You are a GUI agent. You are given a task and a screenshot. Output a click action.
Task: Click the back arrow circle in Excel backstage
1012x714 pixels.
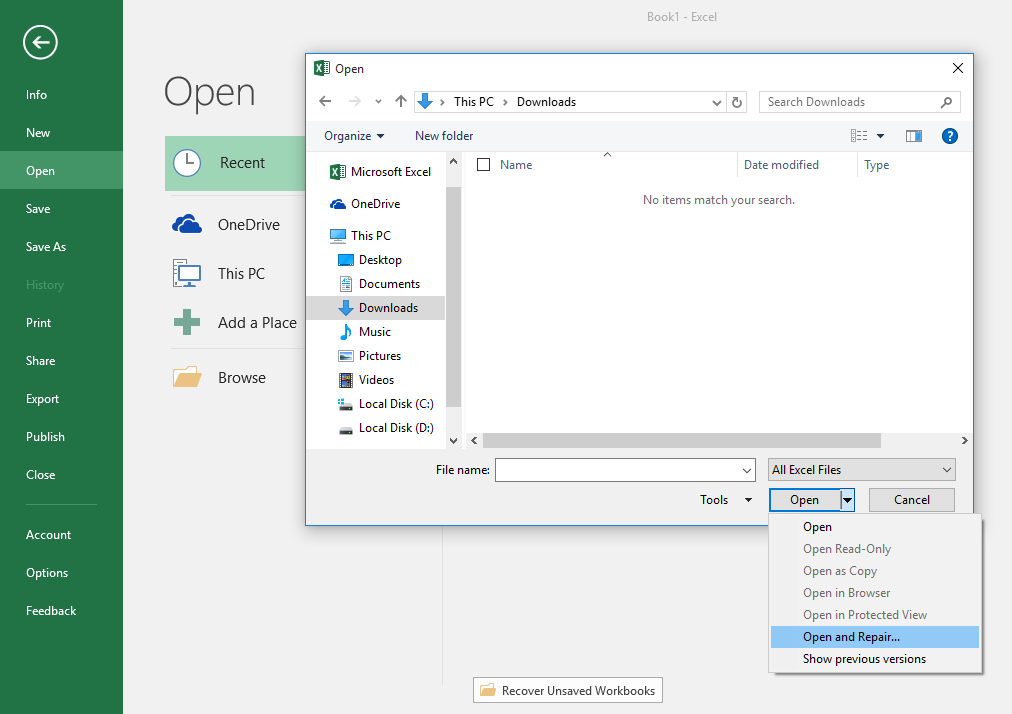click(40, 43)
